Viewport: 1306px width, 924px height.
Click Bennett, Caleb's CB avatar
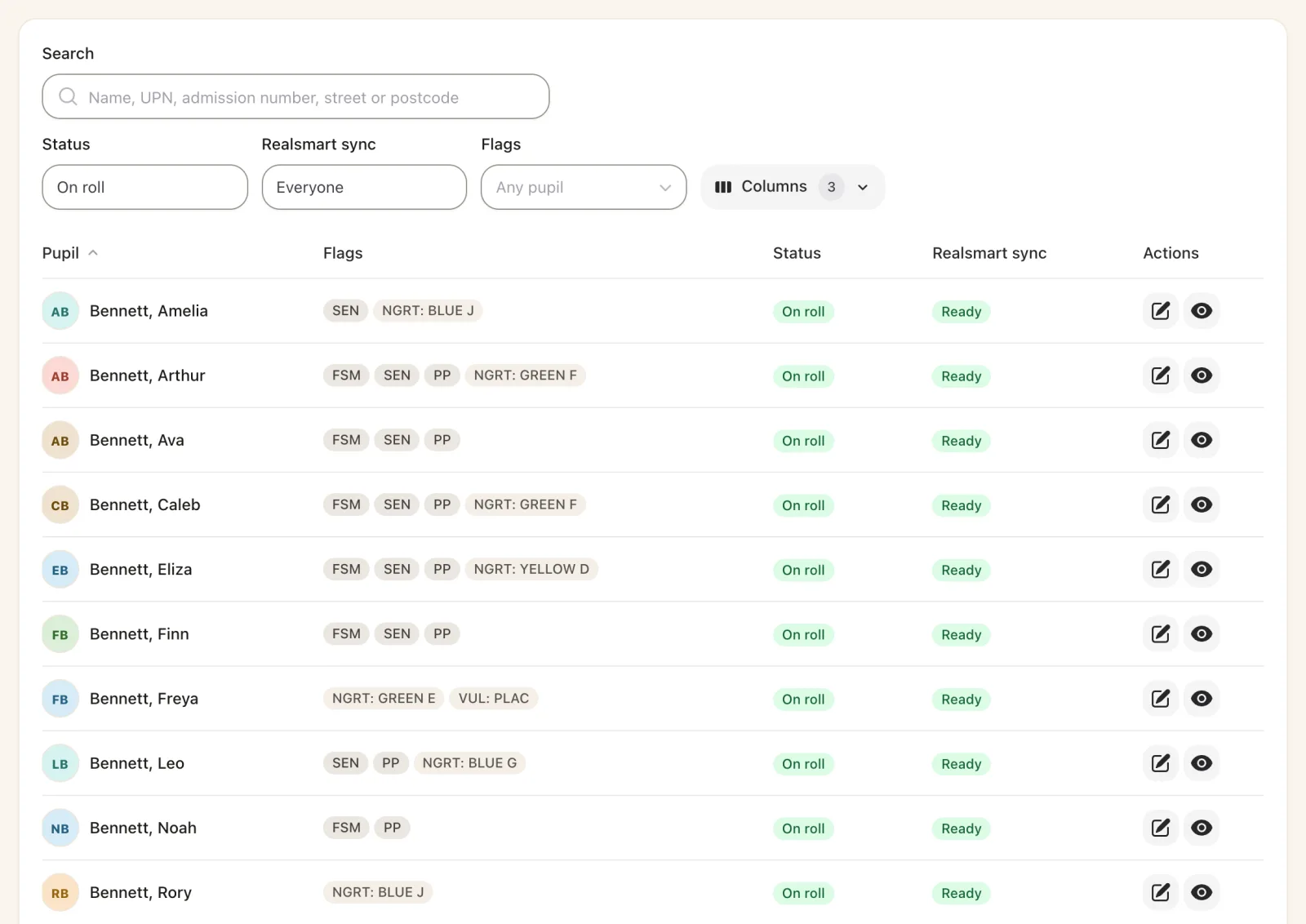click(x=60, y=504)
